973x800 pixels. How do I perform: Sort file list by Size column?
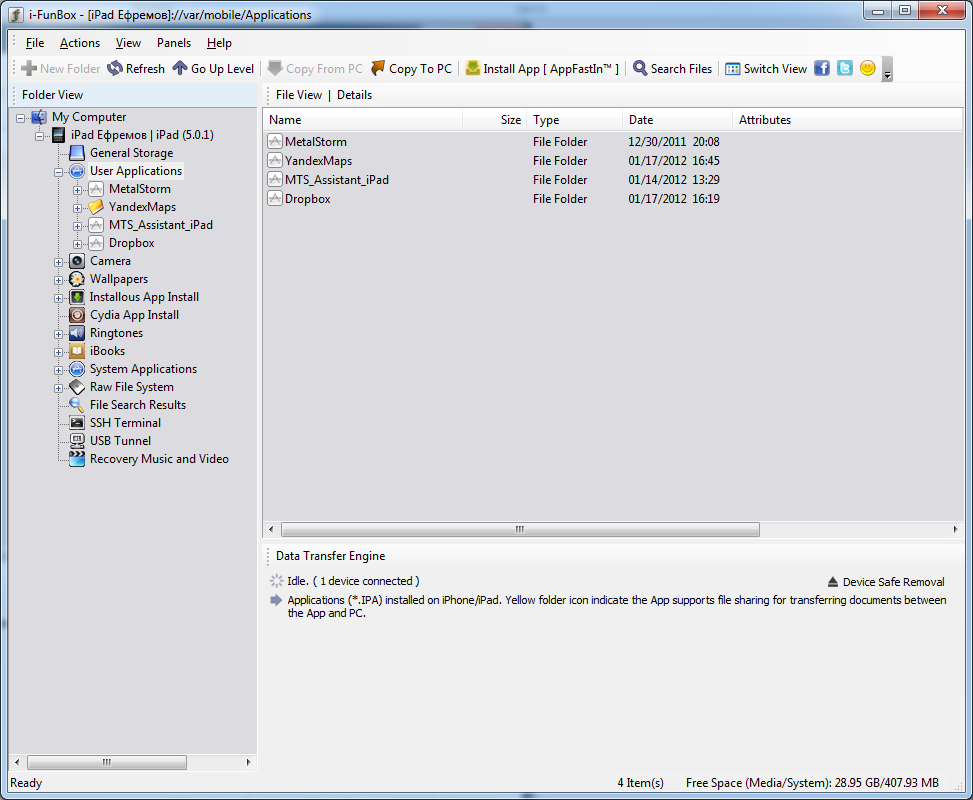coord(495,120)
